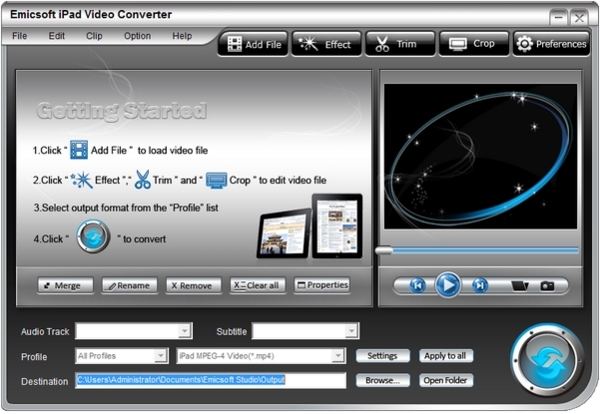Image resolution: width=600 pixels, height=414 pixels.
Task: Click the scissors Trim icon in step 2
Action: tap(142, 179)
